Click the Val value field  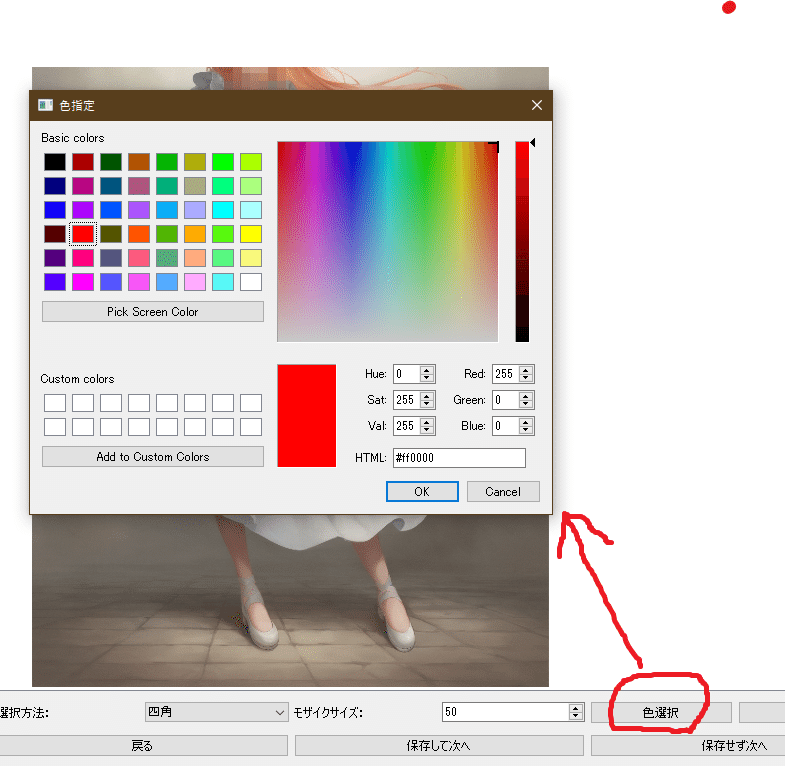407,426
